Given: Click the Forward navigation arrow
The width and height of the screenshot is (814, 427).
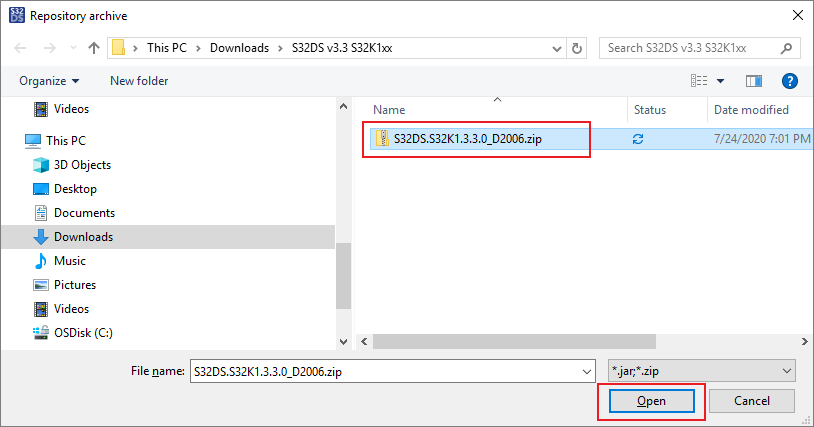Looking at the screenshot, I should click(50, 48).
